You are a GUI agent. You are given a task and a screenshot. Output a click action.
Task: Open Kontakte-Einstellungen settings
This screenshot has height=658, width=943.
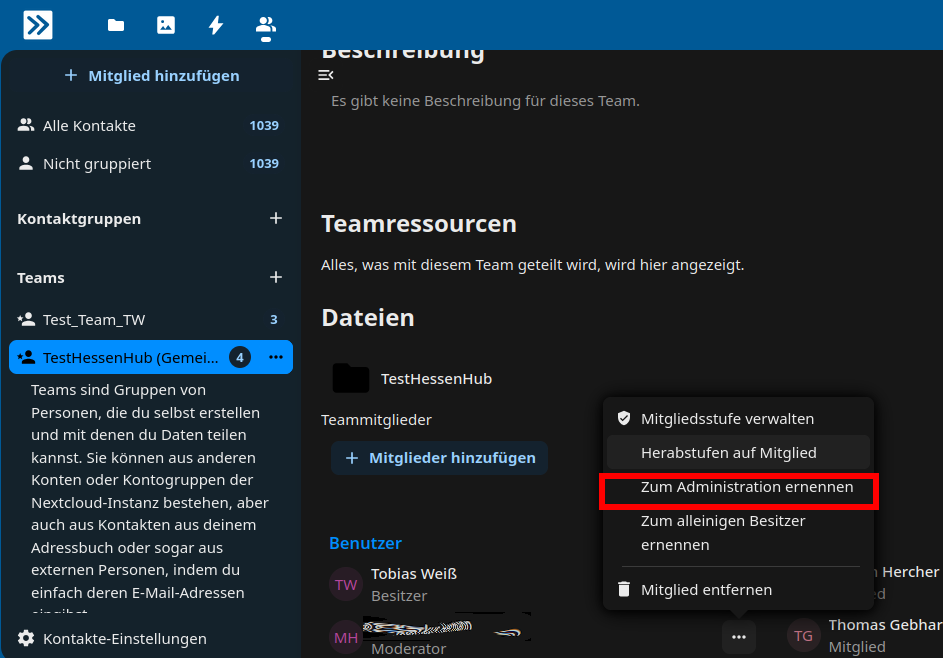[x=124, y=638]
